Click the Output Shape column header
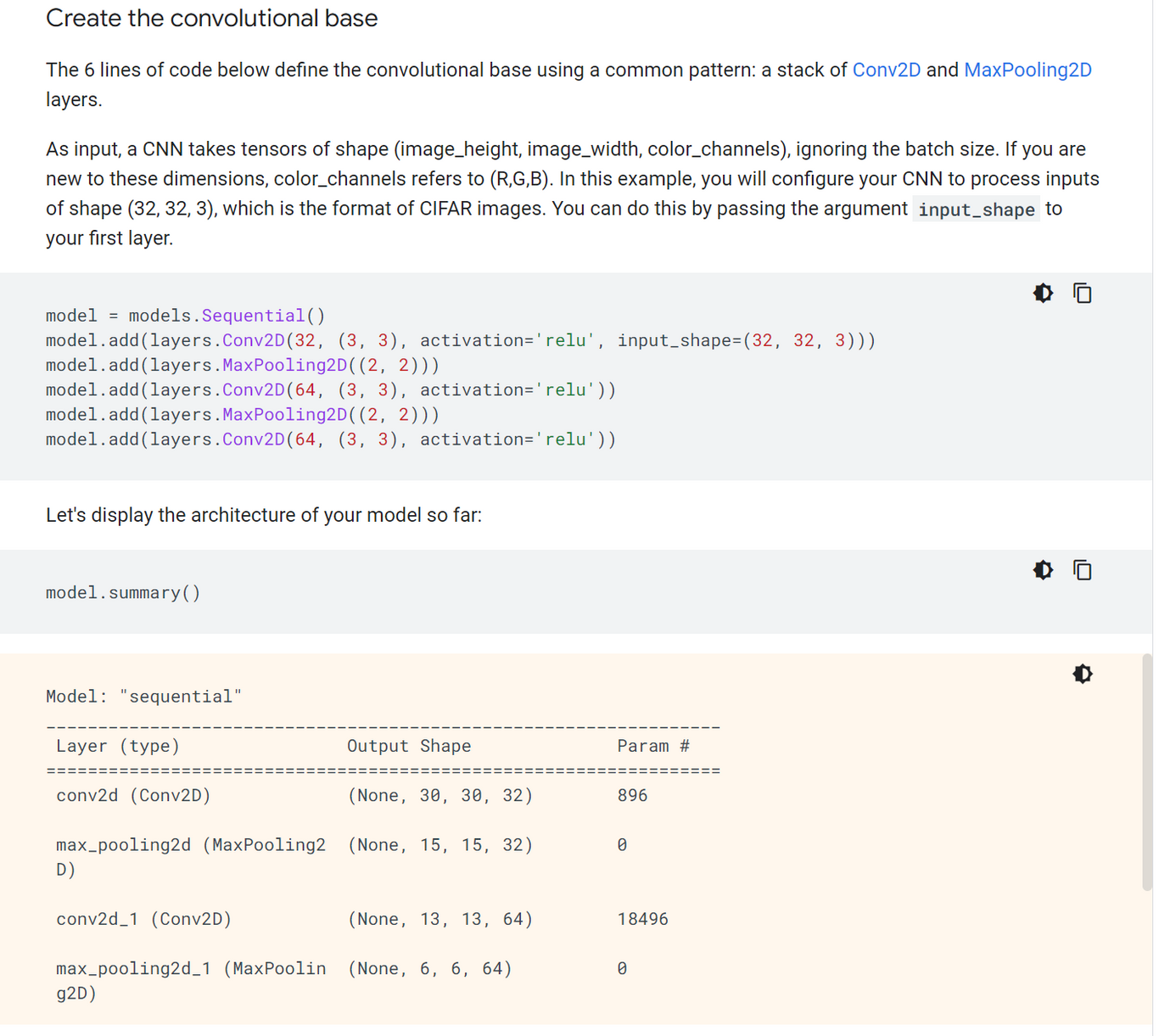The width and height of the screenshot is (1159, 1036). click(x=408, y=746)
